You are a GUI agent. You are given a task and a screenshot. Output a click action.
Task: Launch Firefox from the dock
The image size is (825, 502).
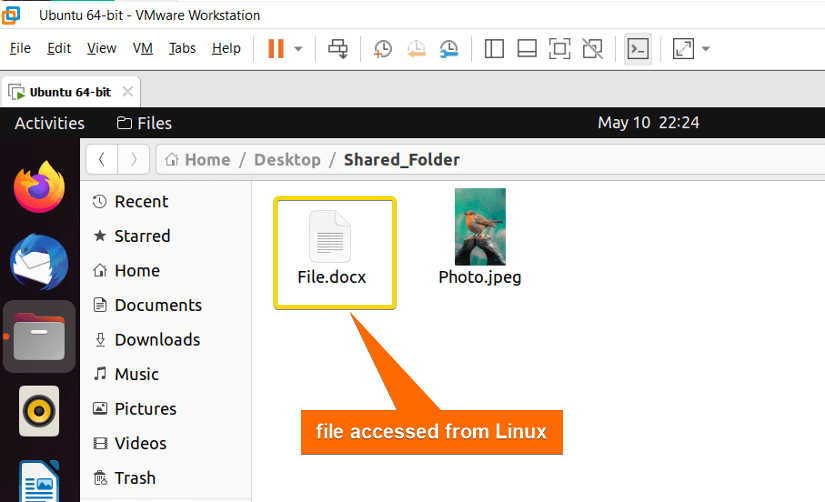coord(39,187)
